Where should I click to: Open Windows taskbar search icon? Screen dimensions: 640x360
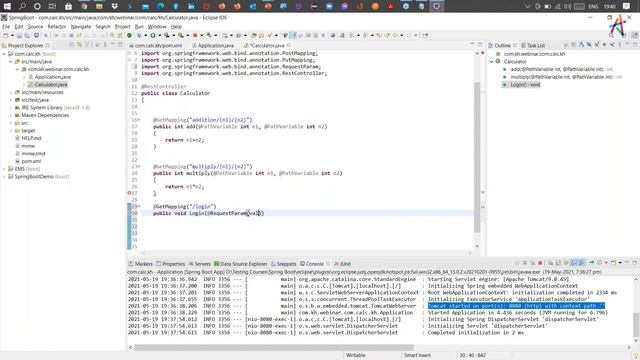[x=22, y=6]
